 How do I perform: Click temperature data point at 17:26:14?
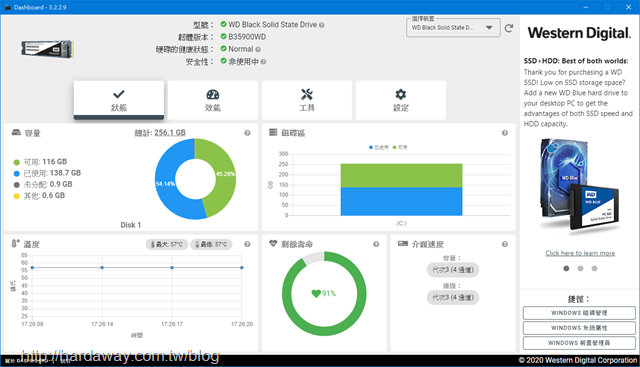pyautogui.click(x=102, y=268)
